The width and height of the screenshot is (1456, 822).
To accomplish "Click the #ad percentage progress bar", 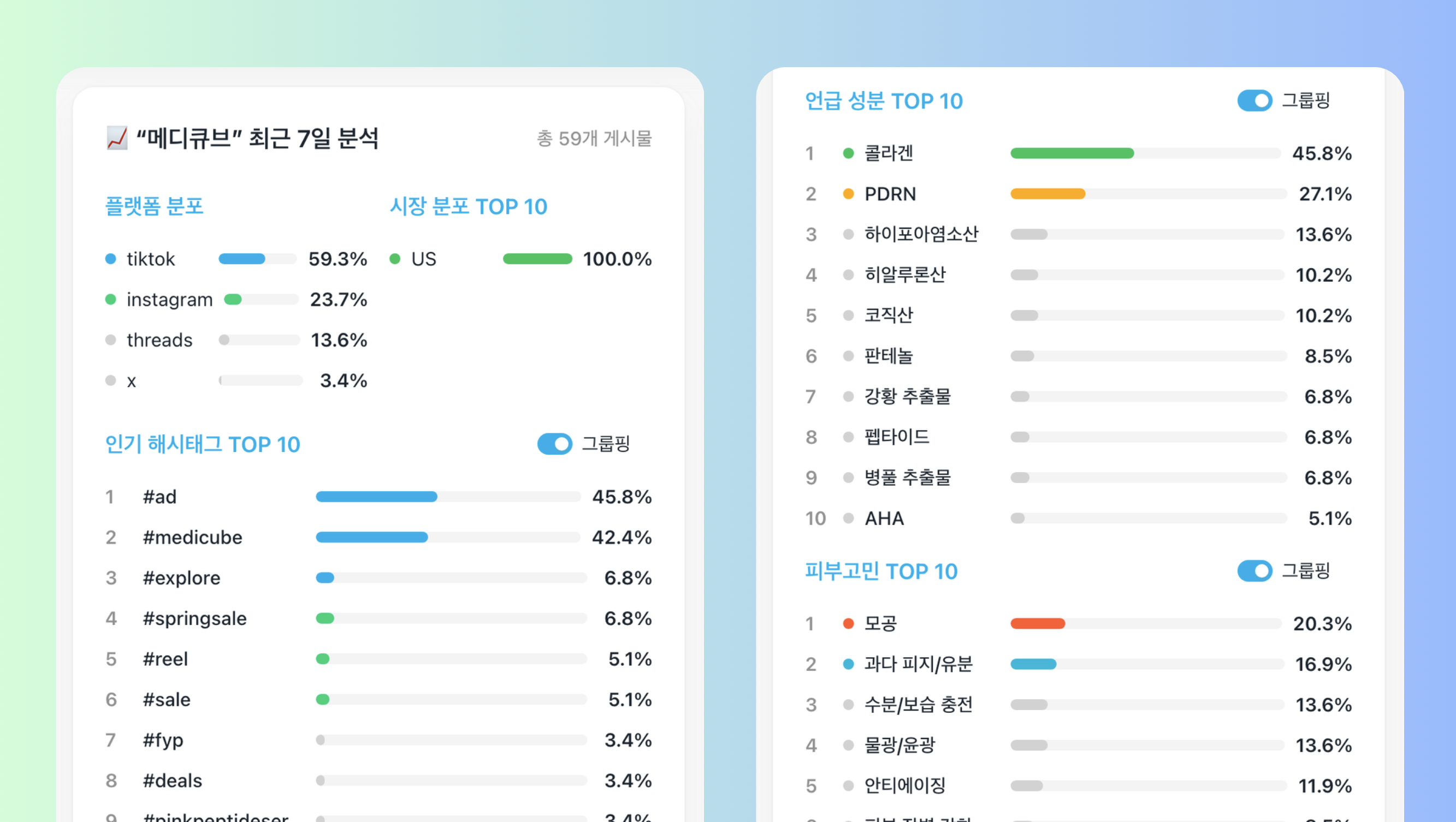I will tap(448, 497).
